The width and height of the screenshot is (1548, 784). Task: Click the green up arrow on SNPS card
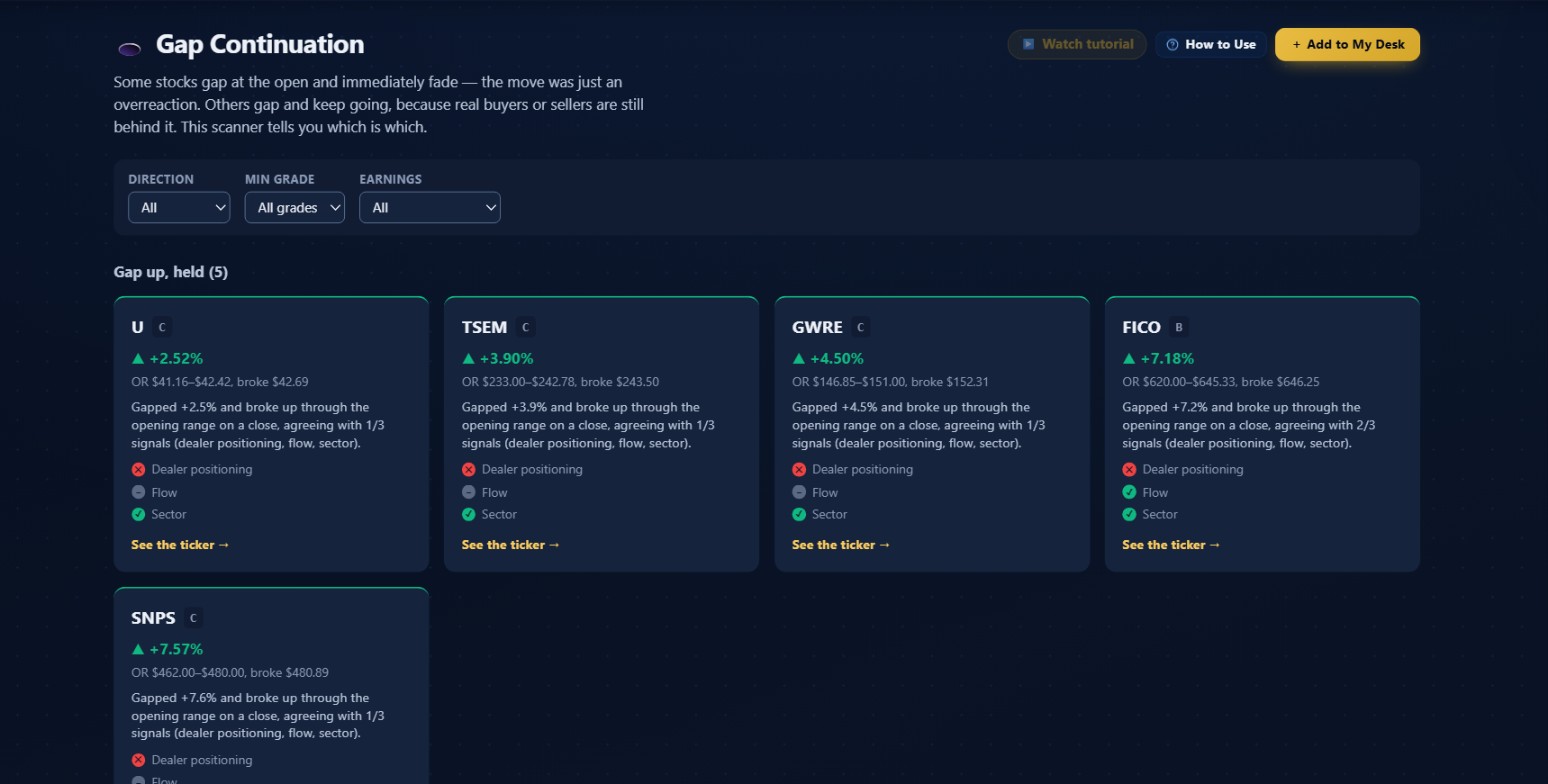click(138, 649)
